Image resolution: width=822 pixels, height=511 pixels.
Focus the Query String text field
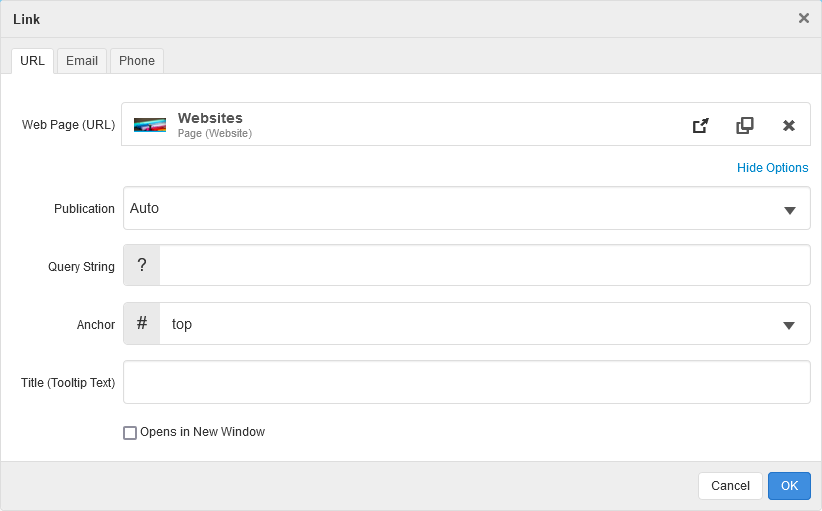484,266
